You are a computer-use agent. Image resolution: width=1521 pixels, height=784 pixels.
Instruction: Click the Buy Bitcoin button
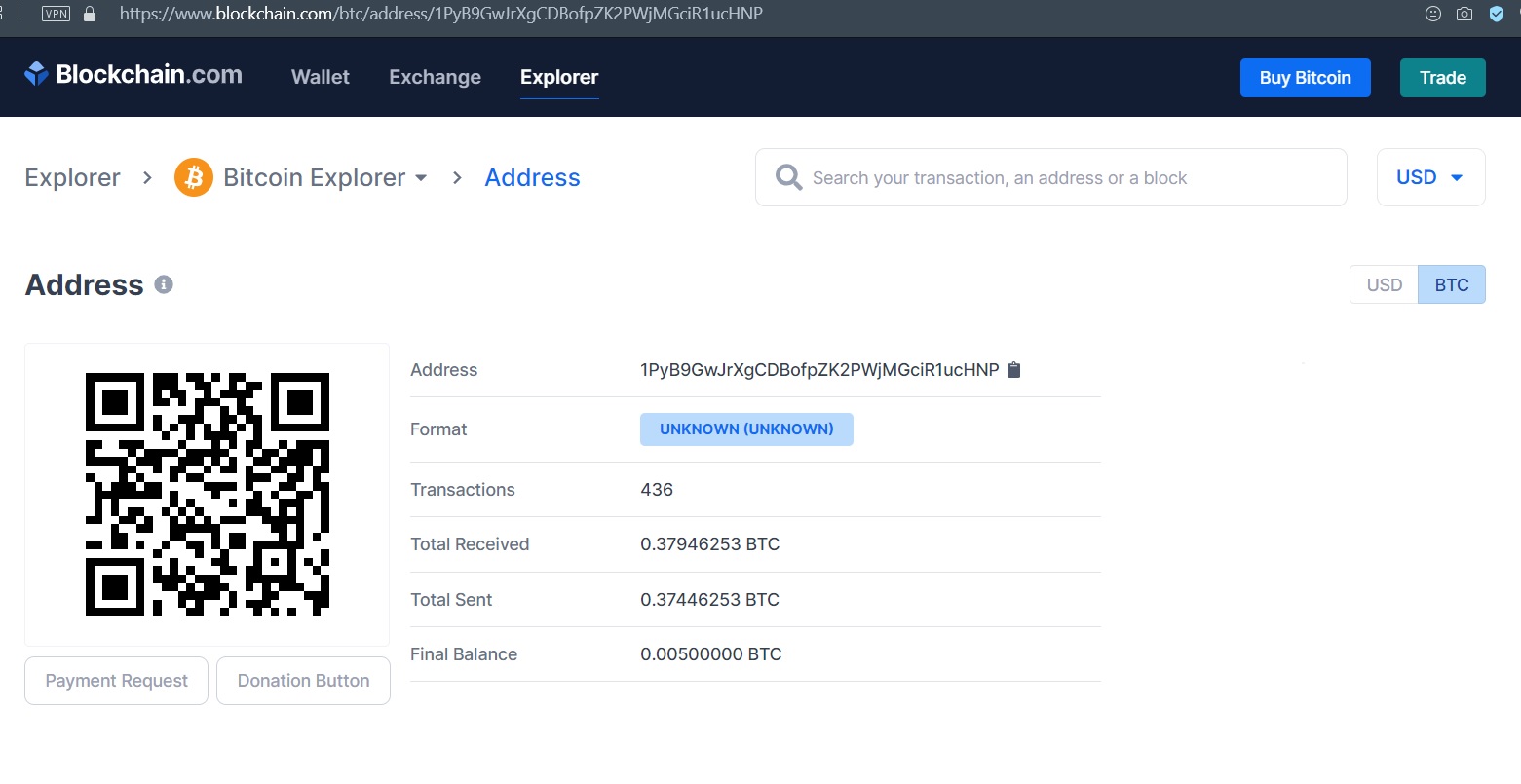pos(1306,78)
